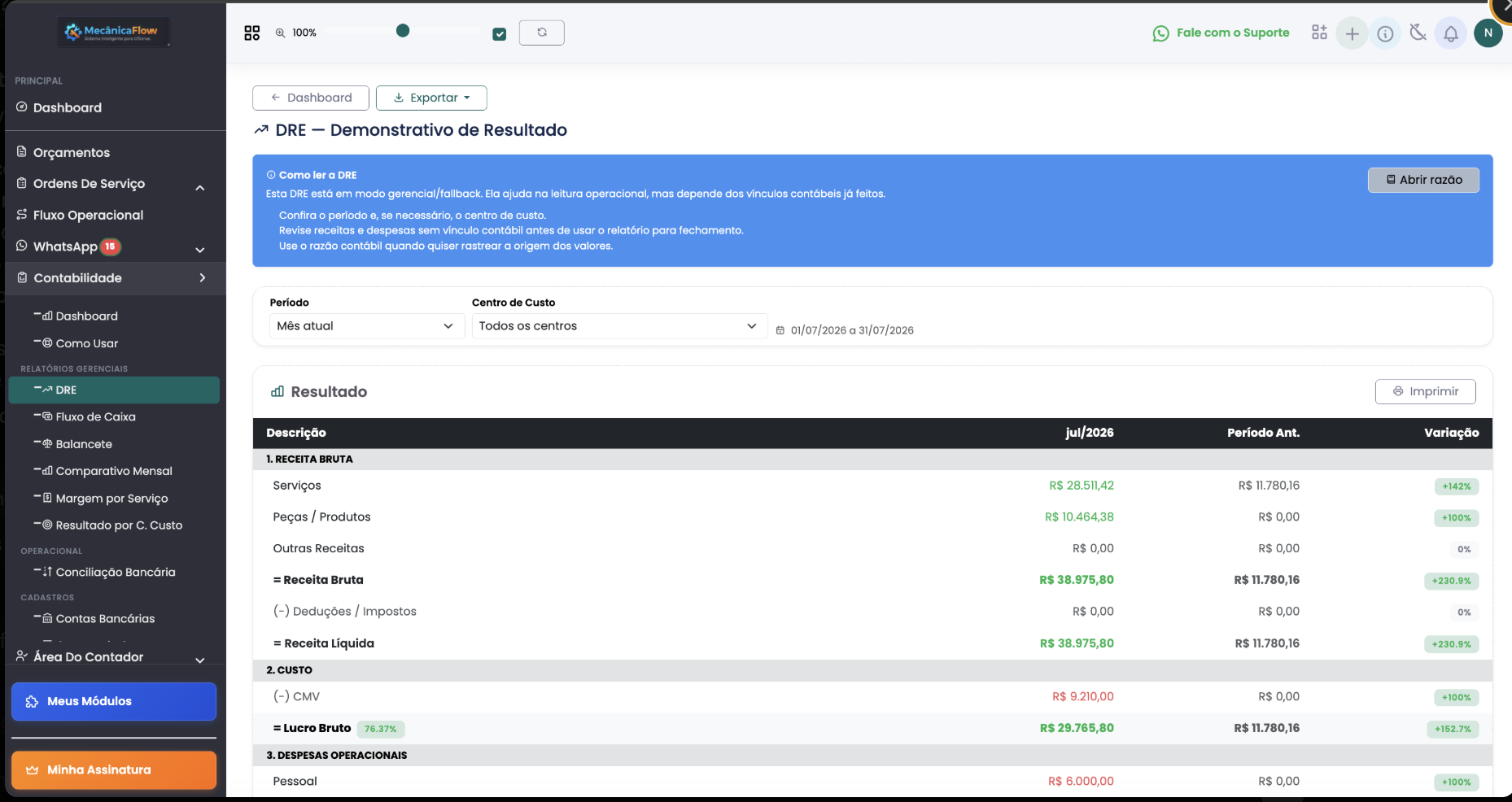Image resolution: width=1512 pixels, height=802 pixels.
Task: Click the Resultado chart icon
Action: click(x=277, y=391)
